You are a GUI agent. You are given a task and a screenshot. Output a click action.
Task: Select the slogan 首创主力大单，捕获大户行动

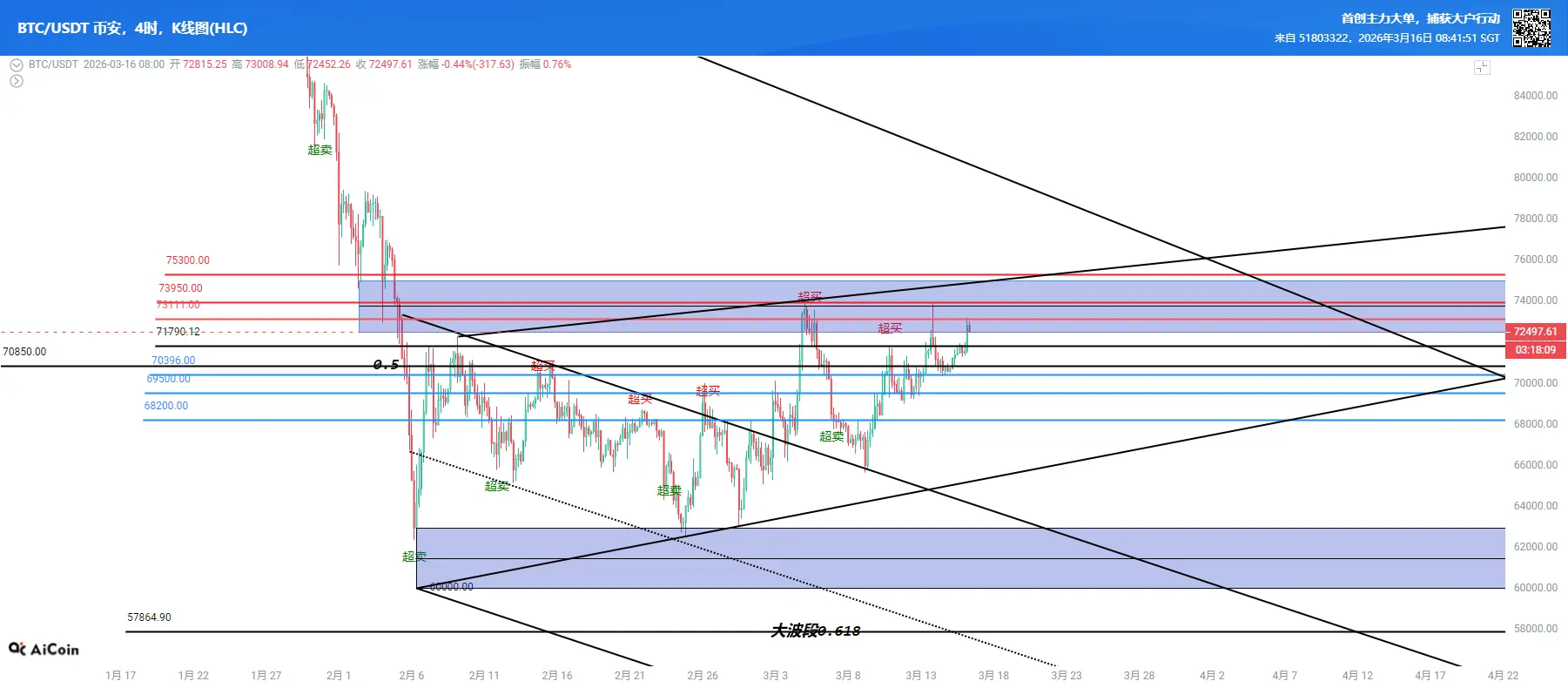(x=1421, y=18)
